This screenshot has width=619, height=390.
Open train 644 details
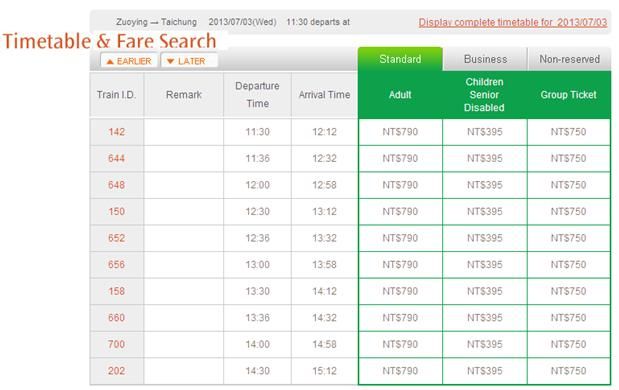coord(116,158)
